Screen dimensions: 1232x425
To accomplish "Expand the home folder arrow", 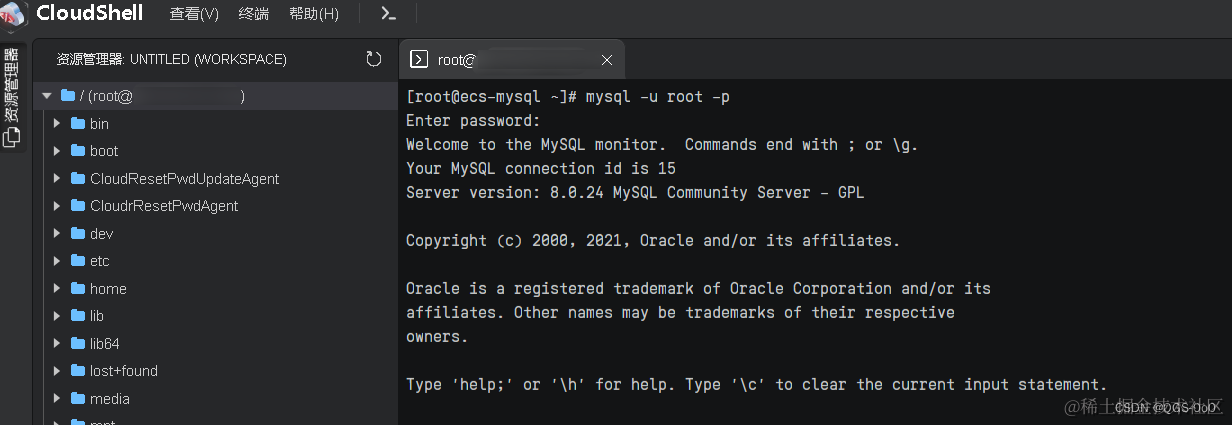I will (x=57, y=289).
